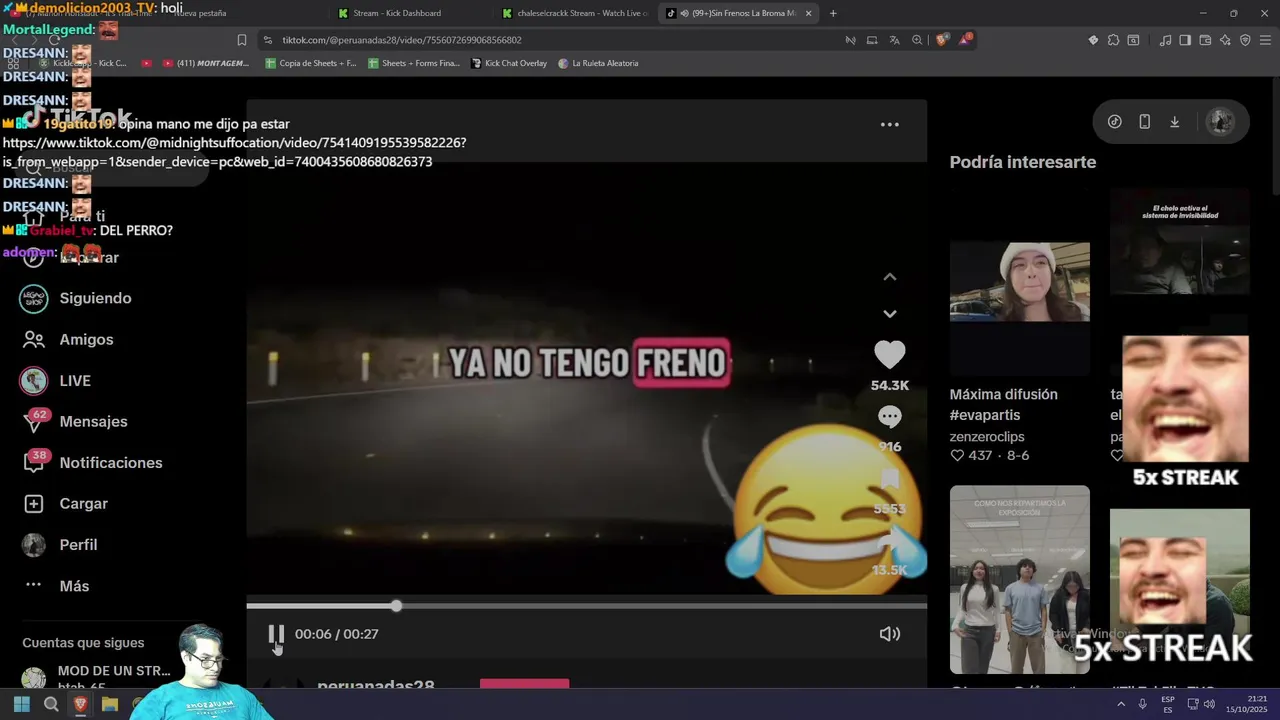Image resolution: width=1280 pixels, height=720 pixels.
Task: Open the Leo AI sparkle icon
Action: click(1225, 40)
